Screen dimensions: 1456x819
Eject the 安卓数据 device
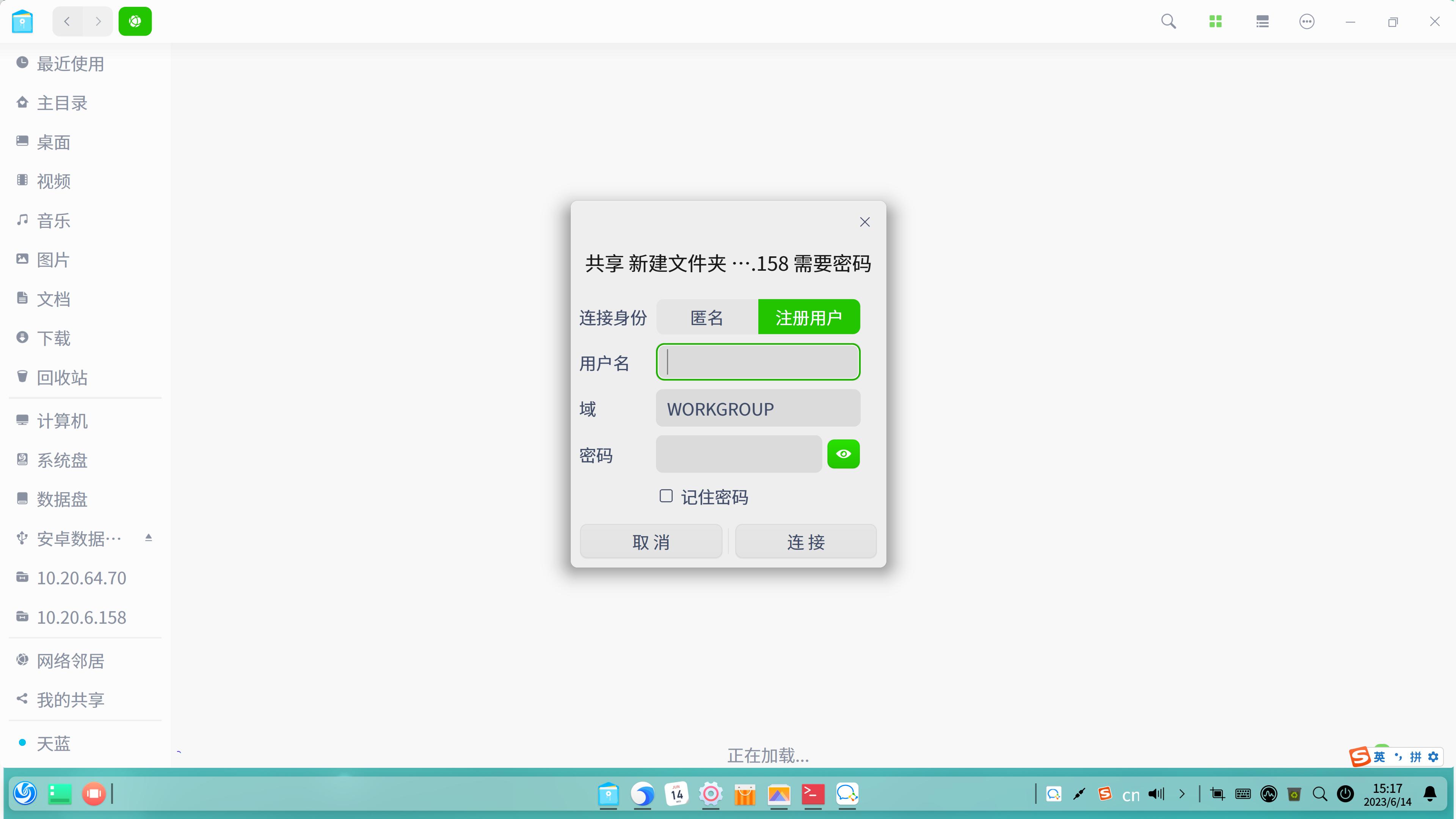[x=149, y=538]
